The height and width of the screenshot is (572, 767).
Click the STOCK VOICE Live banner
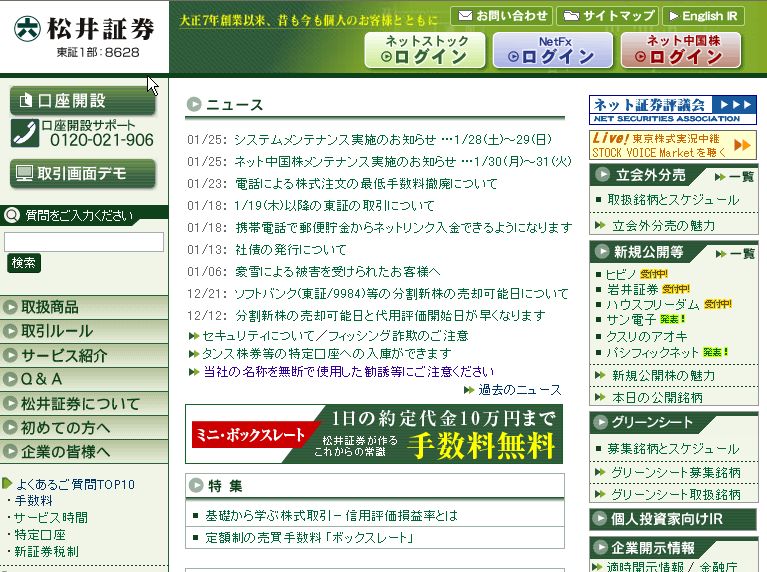[672, 145]
